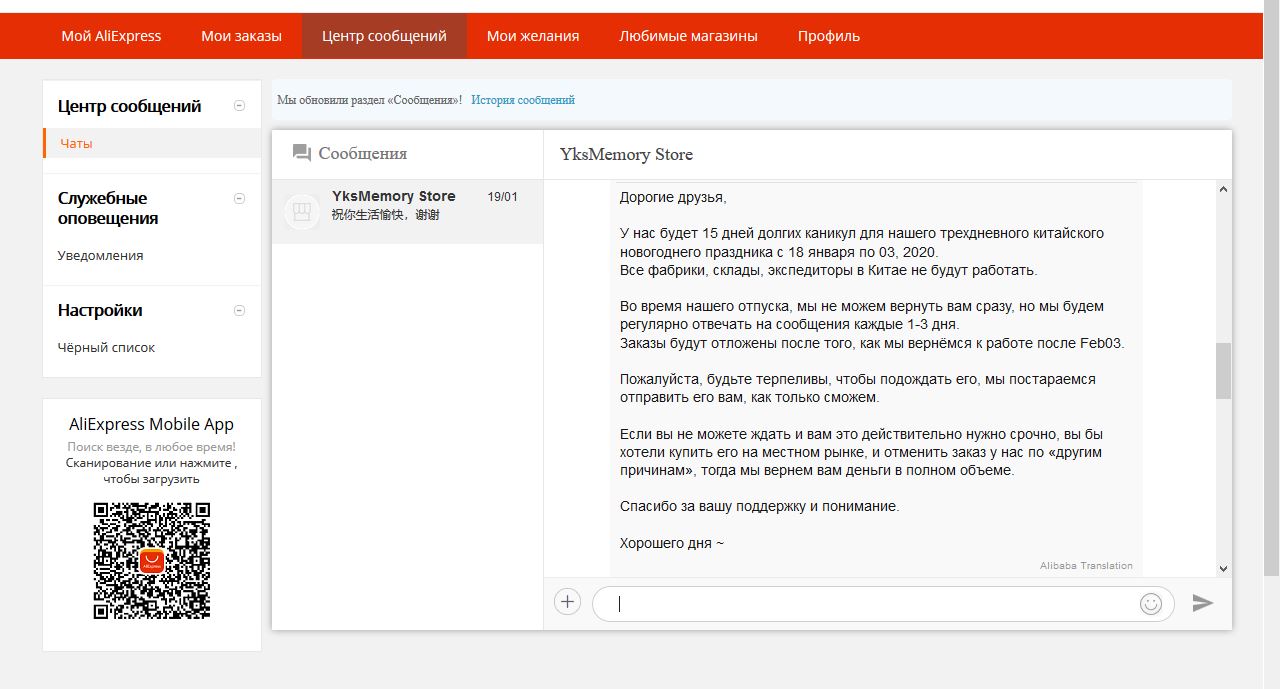Viewport: 1280px width, 689px height.
Task: Click the YksMemory Store avatar icon
Action: pyautogui.click(x=302, y=212)
